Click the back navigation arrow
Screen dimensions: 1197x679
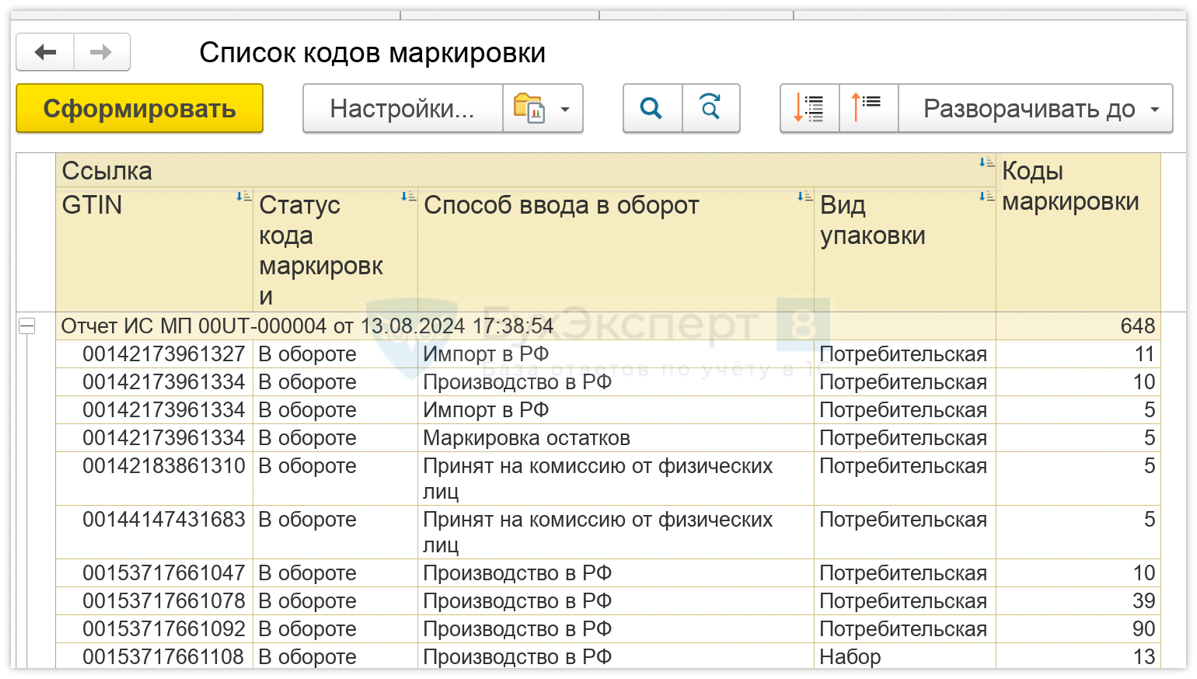point(45,53)
